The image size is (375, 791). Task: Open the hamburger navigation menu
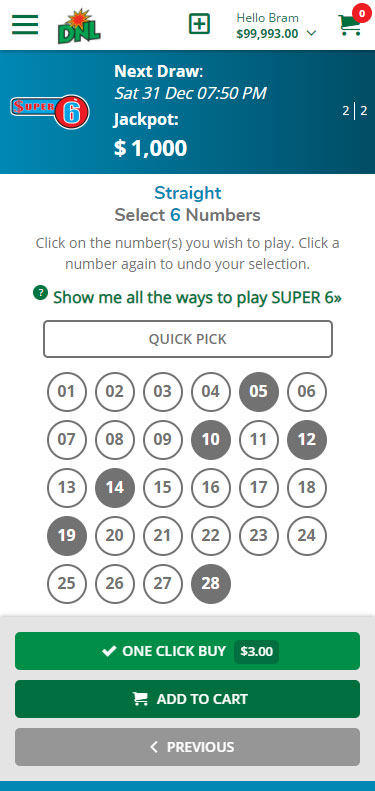pos(25,24)
